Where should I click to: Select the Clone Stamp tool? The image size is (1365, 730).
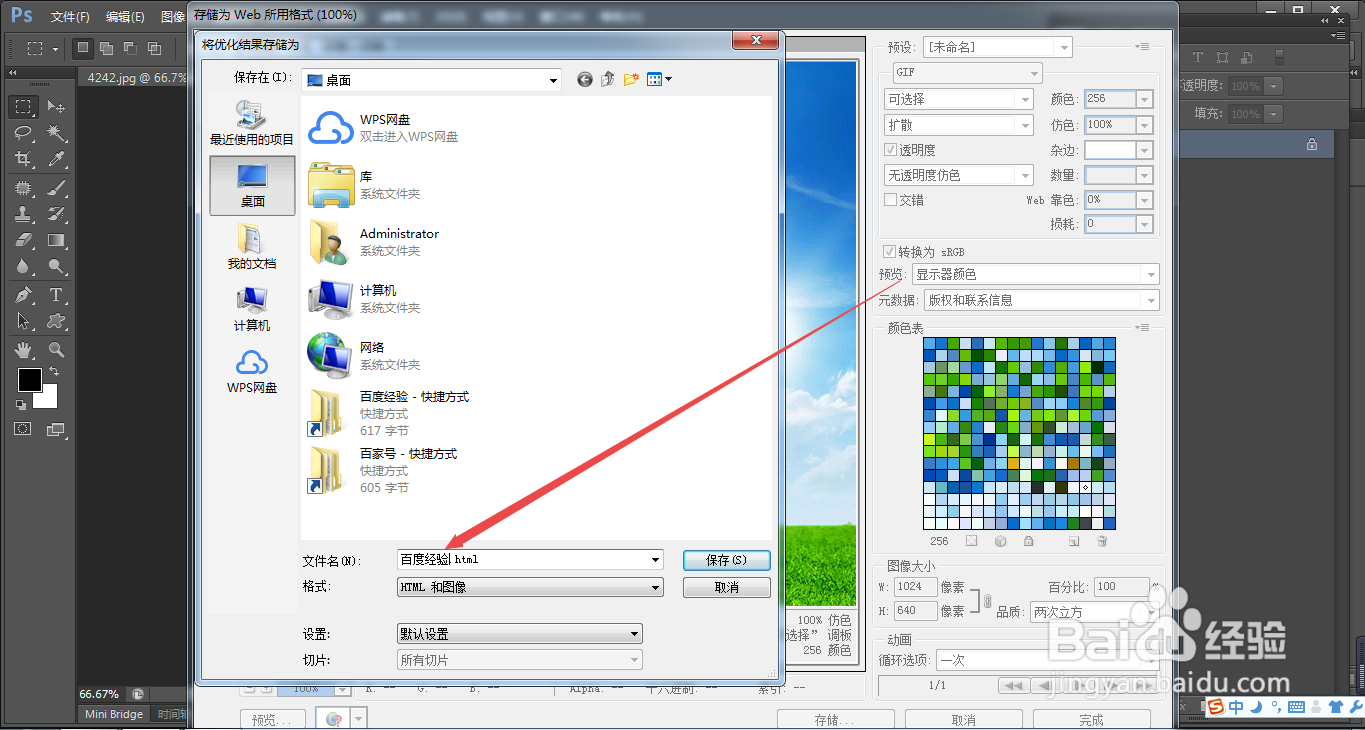24,214
